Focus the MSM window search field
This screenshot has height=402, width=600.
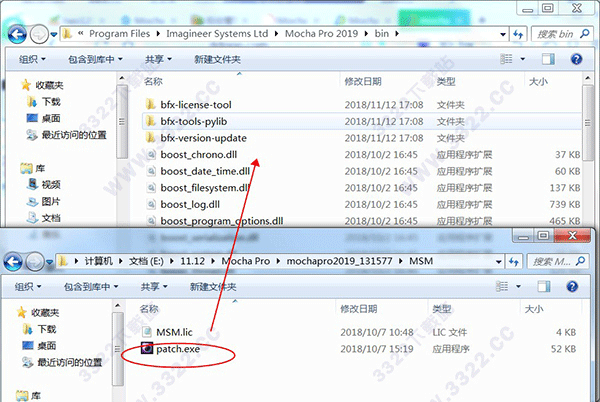pos(557,262)
